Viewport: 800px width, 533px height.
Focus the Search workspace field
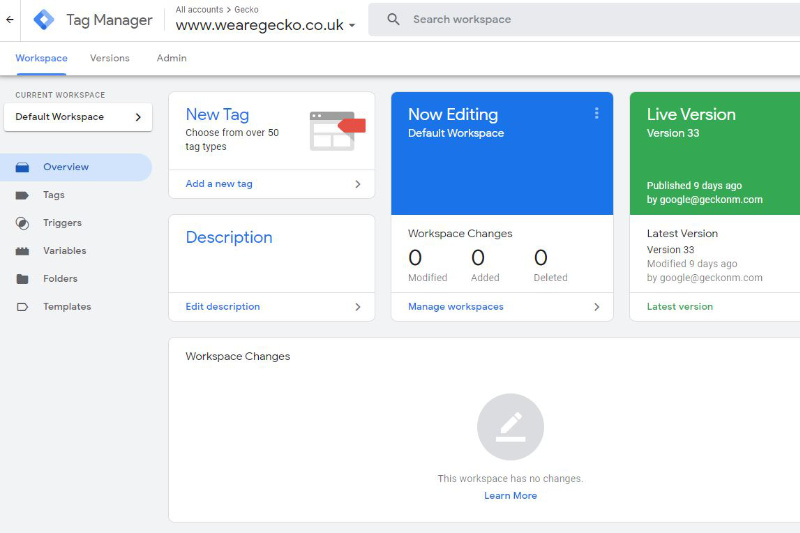coord(584,19)
